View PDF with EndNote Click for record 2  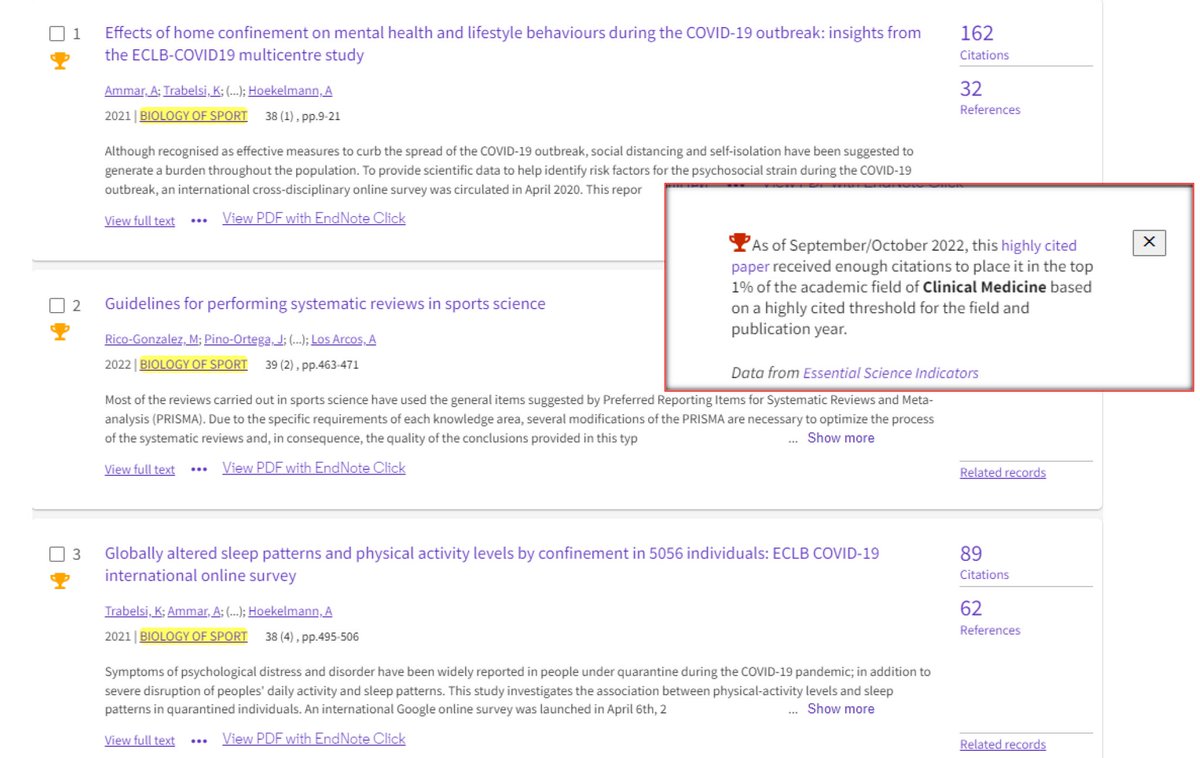[x=314, y=468]
